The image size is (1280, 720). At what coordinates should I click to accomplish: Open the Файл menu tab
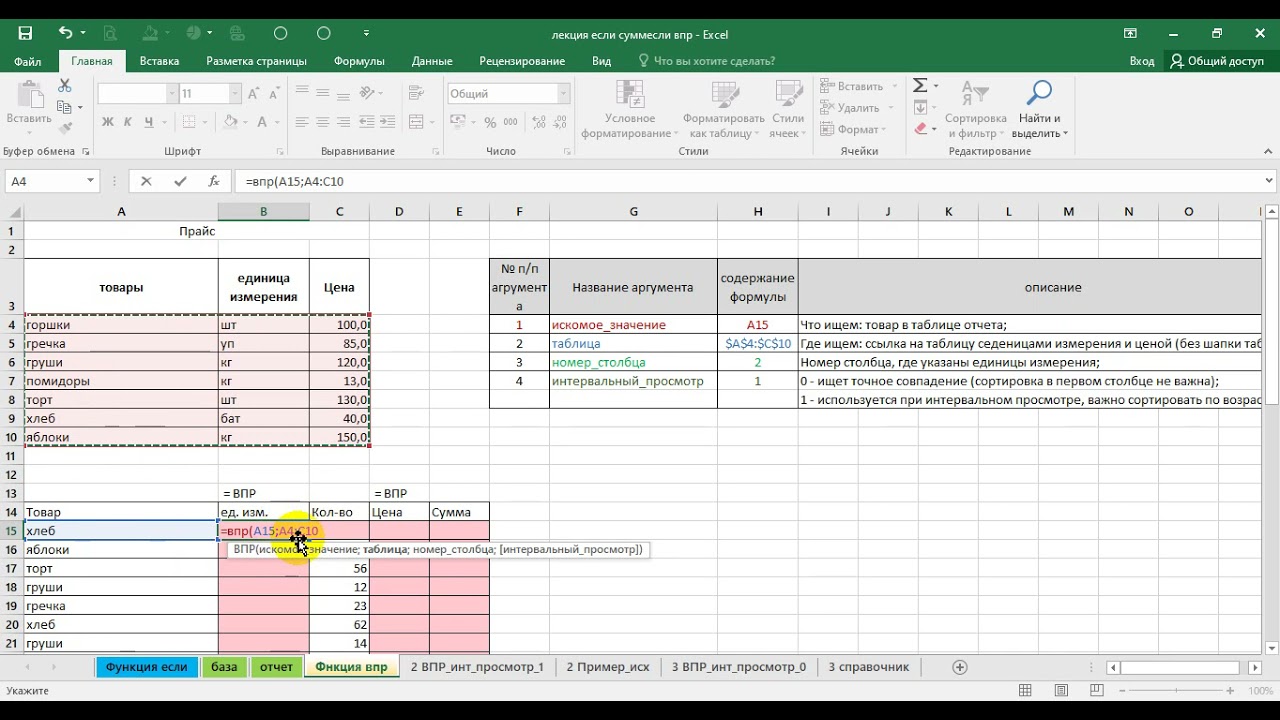(x=28, y=61)
